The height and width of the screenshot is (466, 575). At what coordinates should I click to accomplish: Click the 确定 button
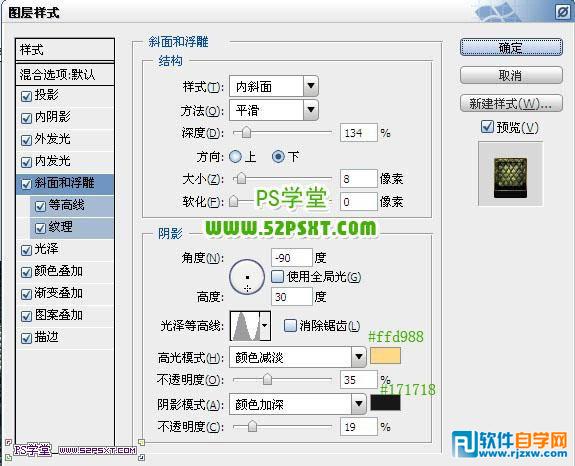pos(511,47)
